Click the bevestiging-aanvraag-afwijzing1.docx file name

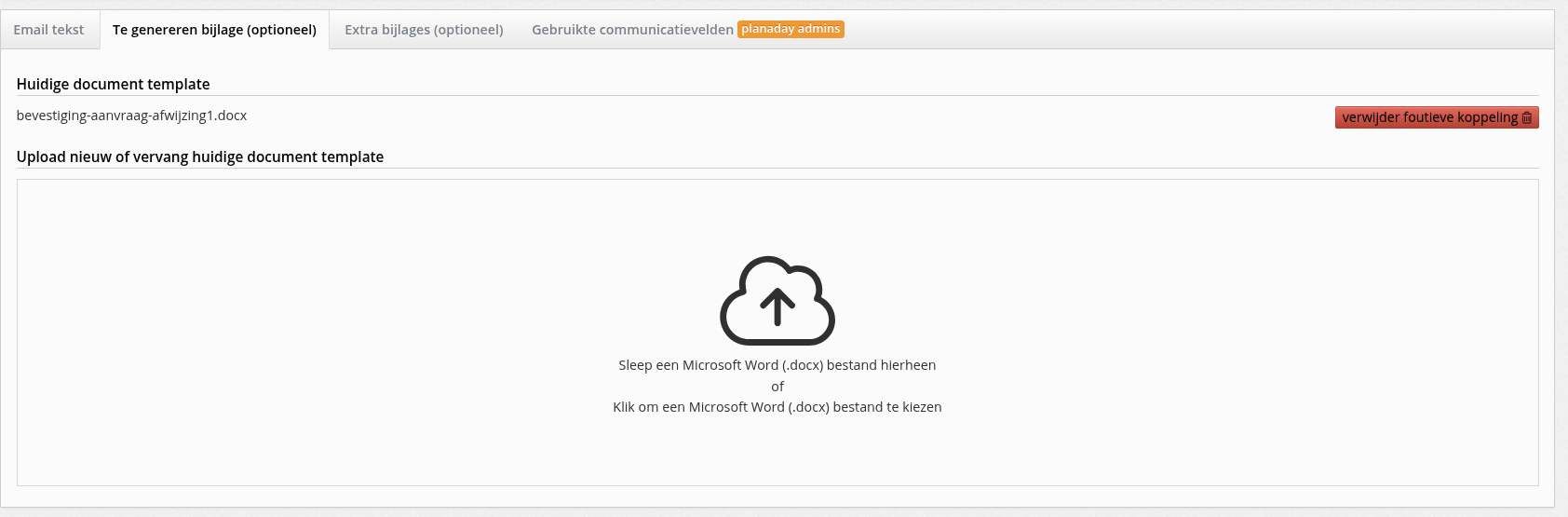point(131,116)
